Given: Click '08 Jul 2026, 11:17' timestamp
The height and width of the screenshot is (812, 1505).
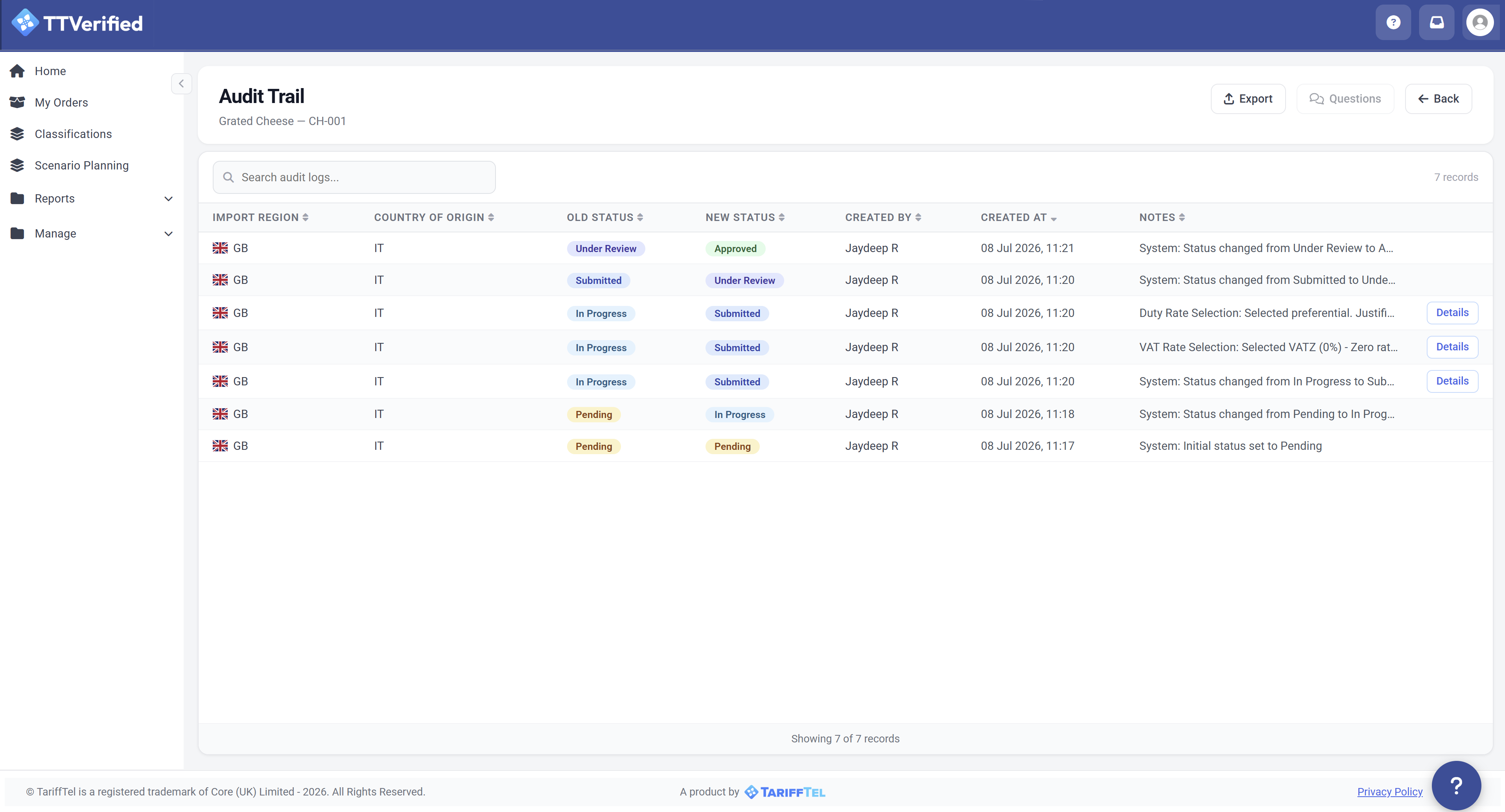Looking at the screenshot, I should [1027, 446].
